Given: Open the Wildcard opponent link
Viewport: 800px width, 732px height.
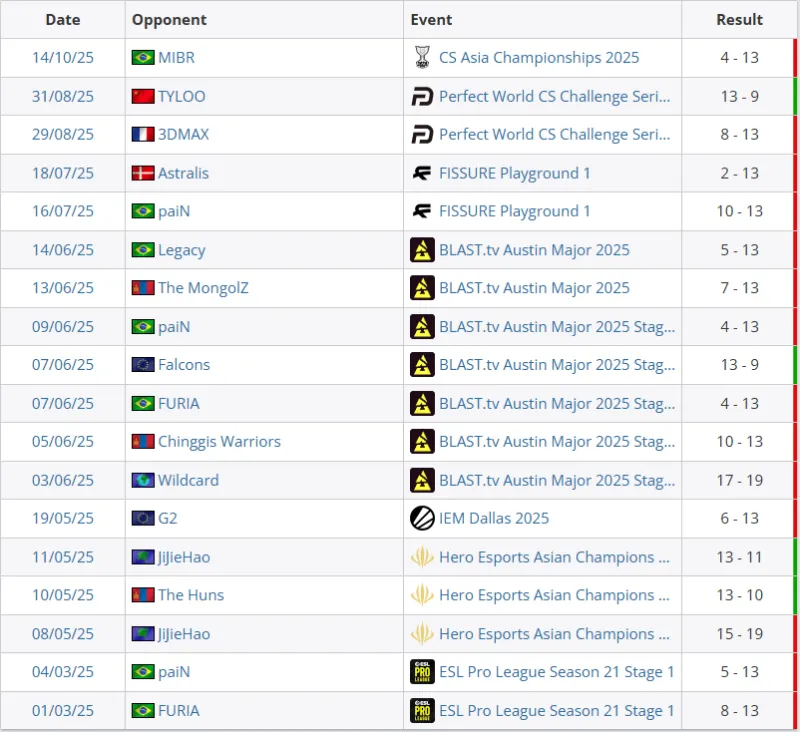Looking at the screenshot, I should [188, 480].
